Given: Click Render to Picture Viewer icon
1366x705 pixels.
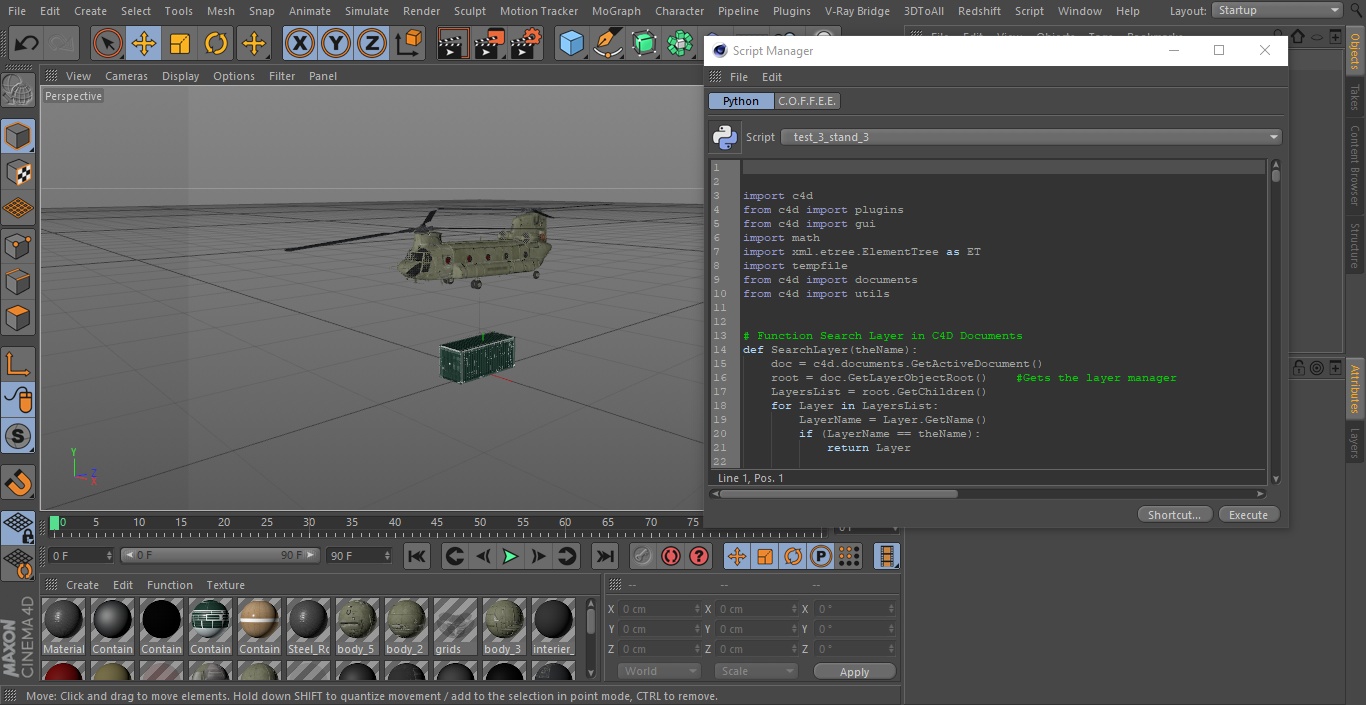Looking at the screenshot, I should pyautogui.click(x=489, y=44).
